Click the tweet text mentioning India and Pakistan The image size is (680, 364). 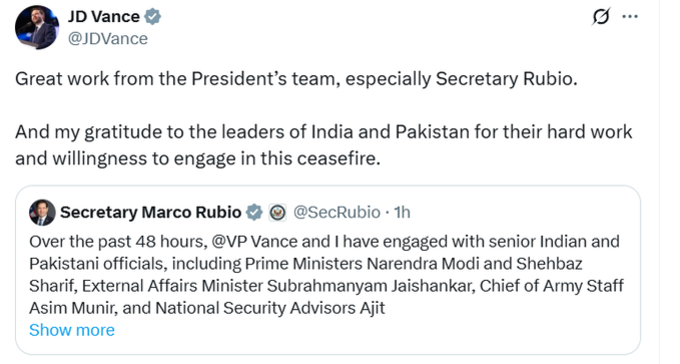[324, 145]
